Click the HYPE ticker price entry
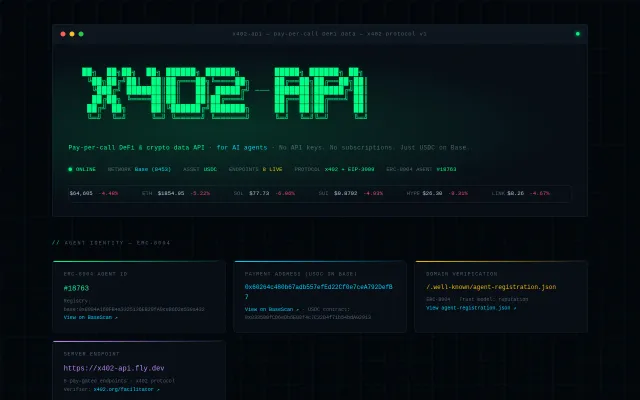Image resolution: width=640 pixels, height=400 pixels. [x=437, y=193]
